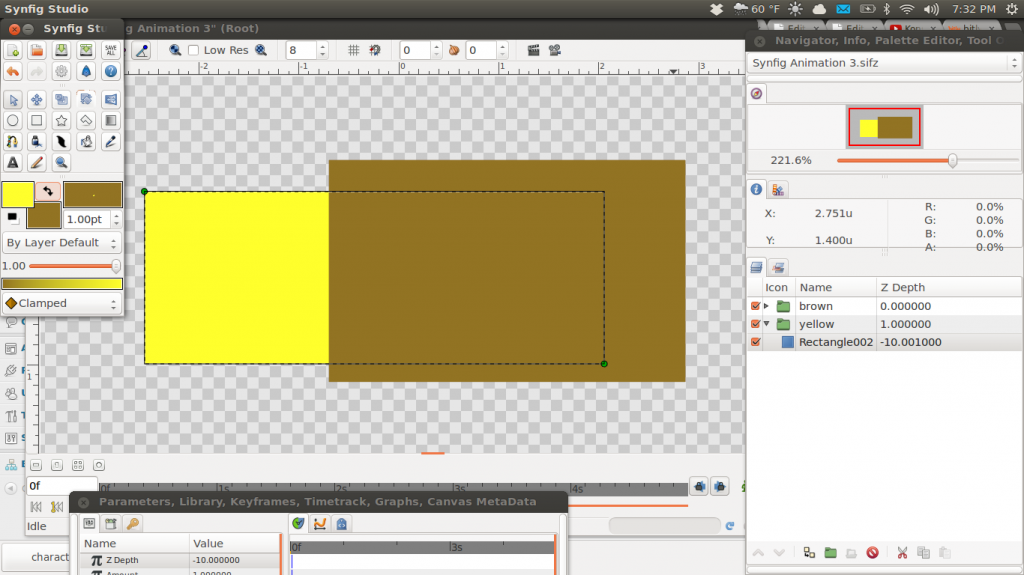Open the Parameters tab in the bottom panel

pyautogui.click(x=89, y=523)
